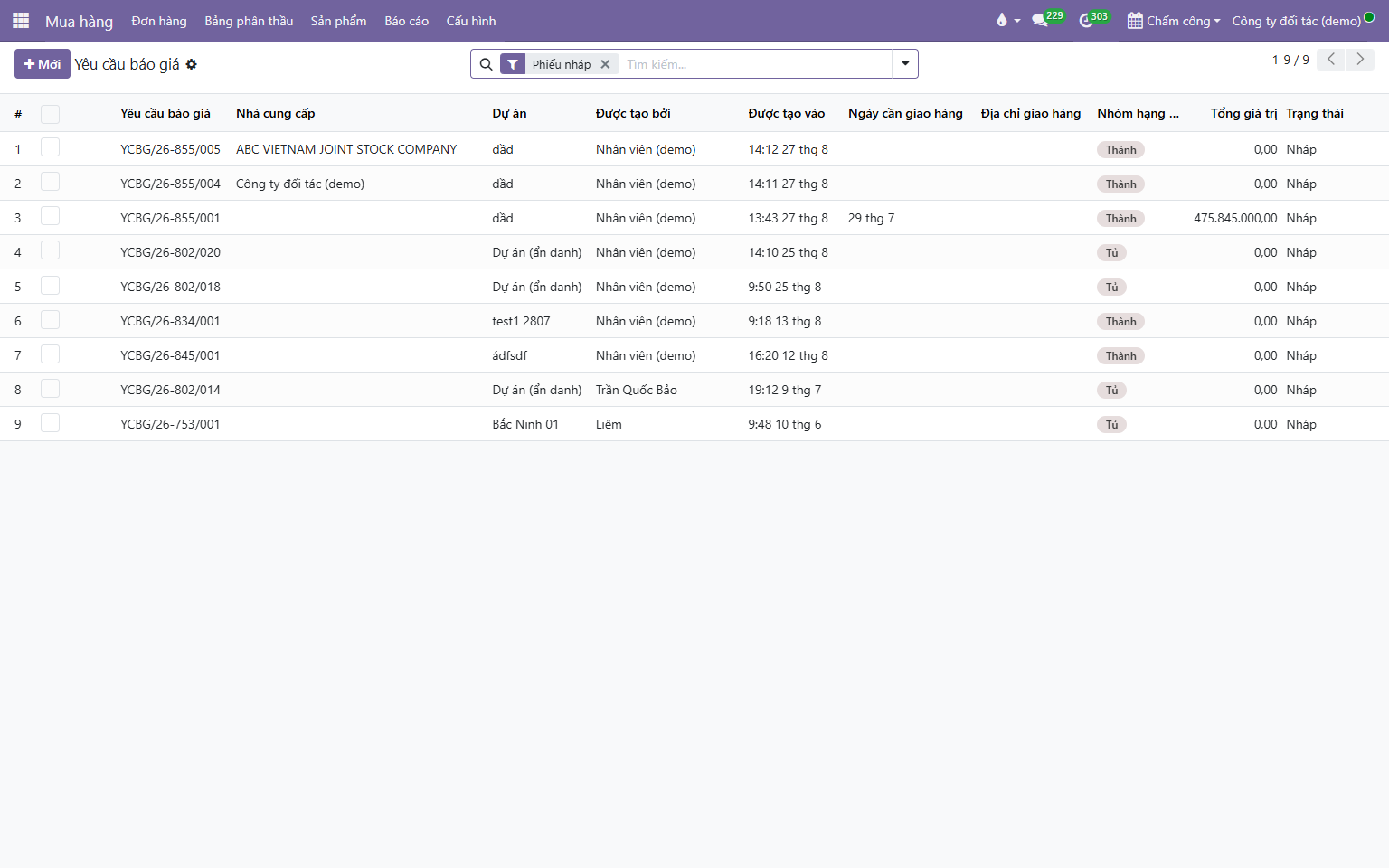Expand the search options dropdown arrow
Viewport: 1389px width, 868px height.
(905, 64)
